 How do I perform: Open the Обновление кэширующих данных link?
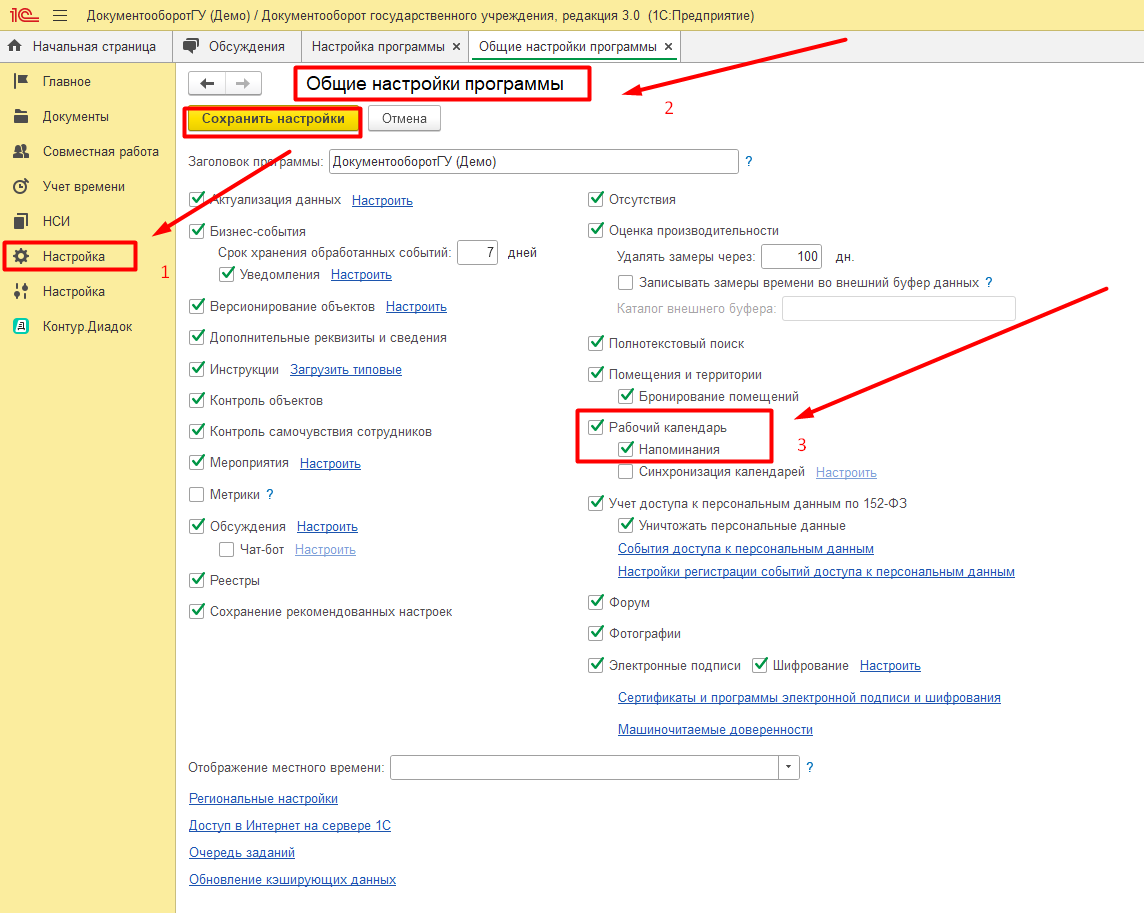pos(293,879)
